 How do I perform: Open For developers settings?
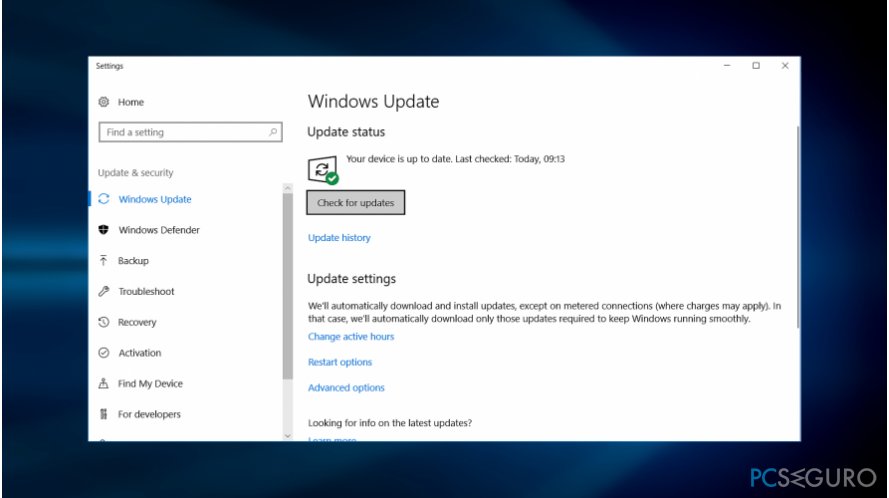pyautogui.click(x=149, y=414)
